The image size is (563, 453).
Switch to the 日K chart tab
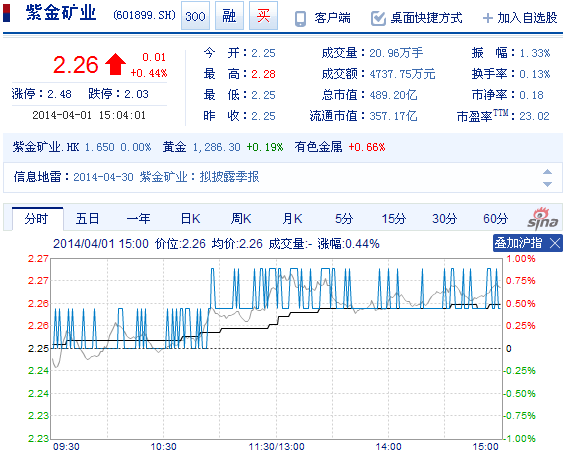tap(190, 219)
